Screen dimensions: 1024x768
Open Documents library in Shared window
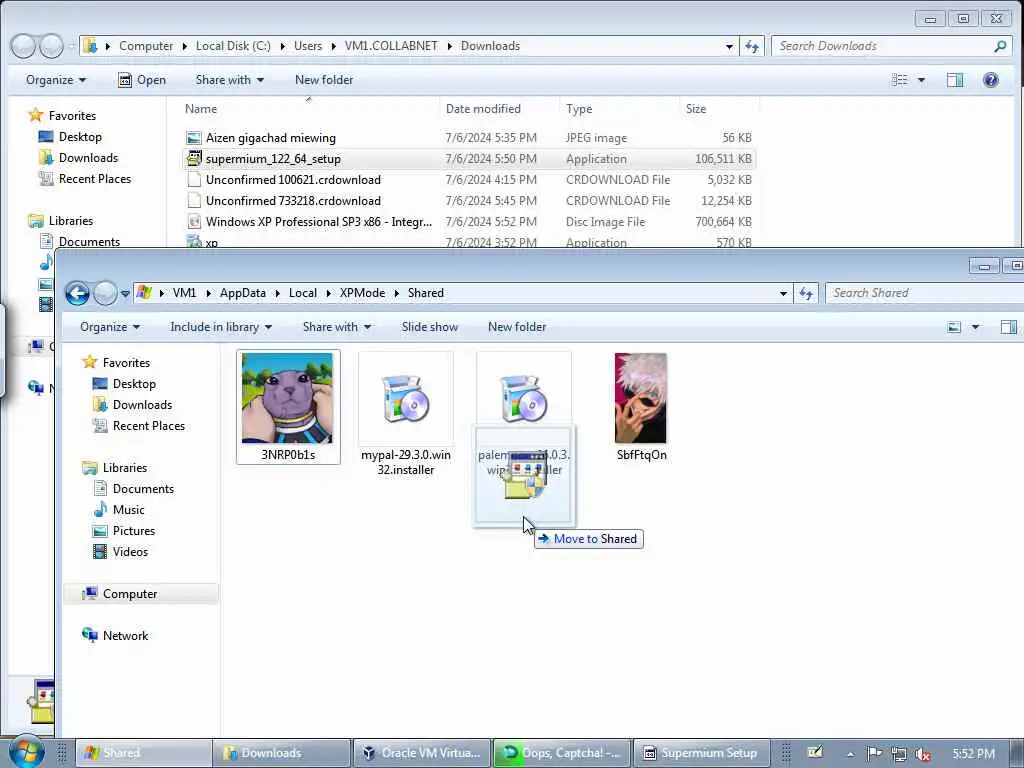click(x=134, y=488)
